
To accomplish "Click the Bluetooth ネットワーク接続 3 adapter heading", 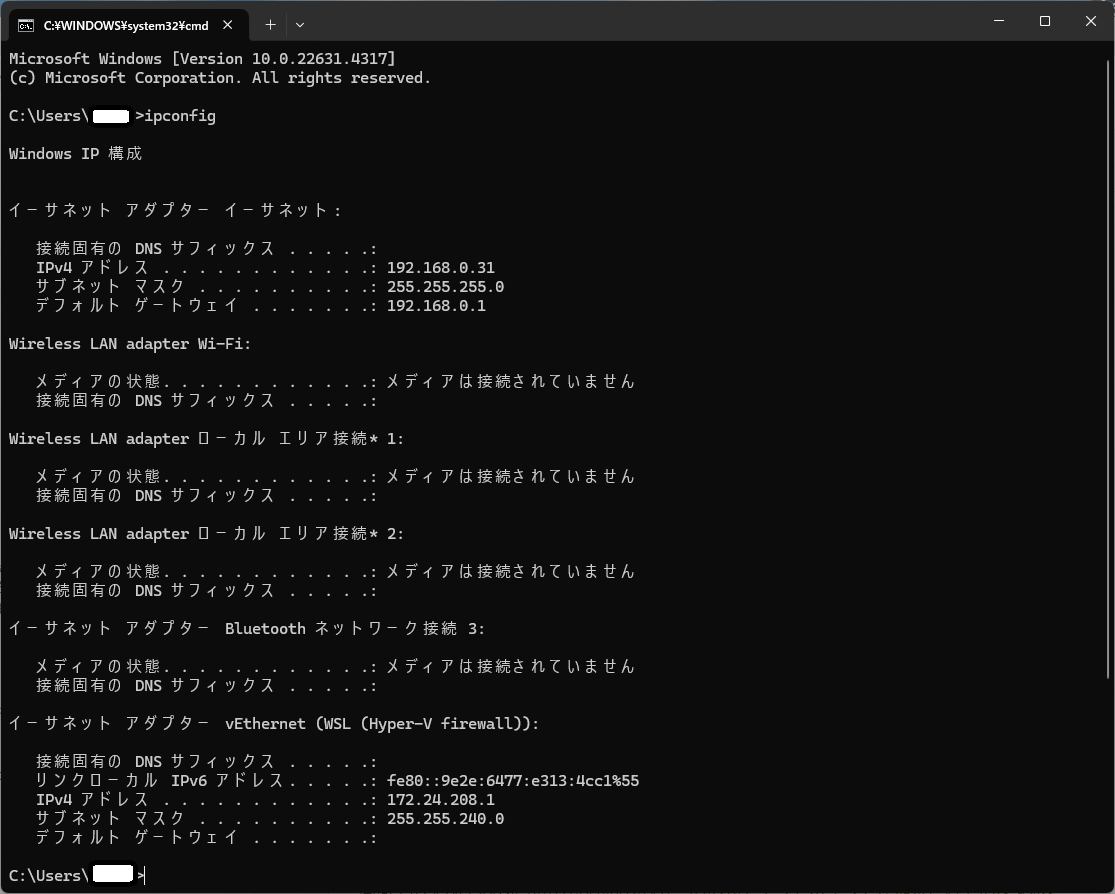I will coord(247,629).
